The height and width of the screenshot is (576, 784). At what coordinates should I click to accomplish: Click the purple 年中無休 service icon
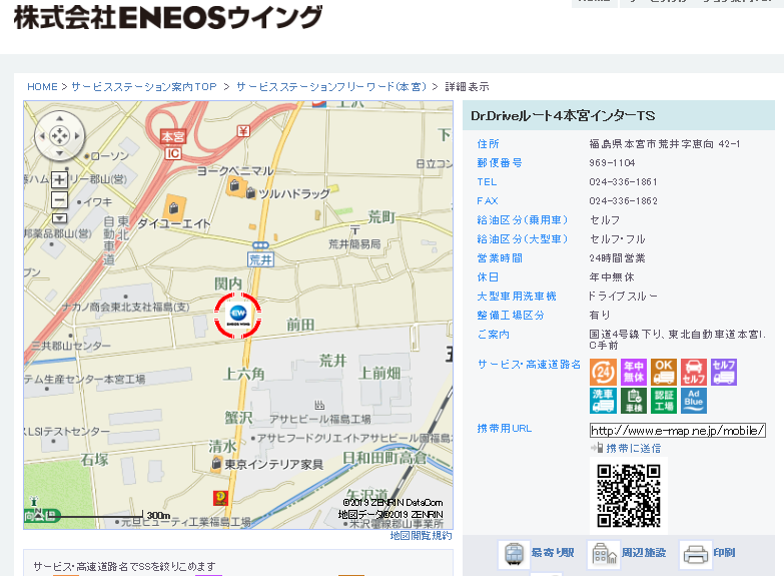click(x=634, y=372)
